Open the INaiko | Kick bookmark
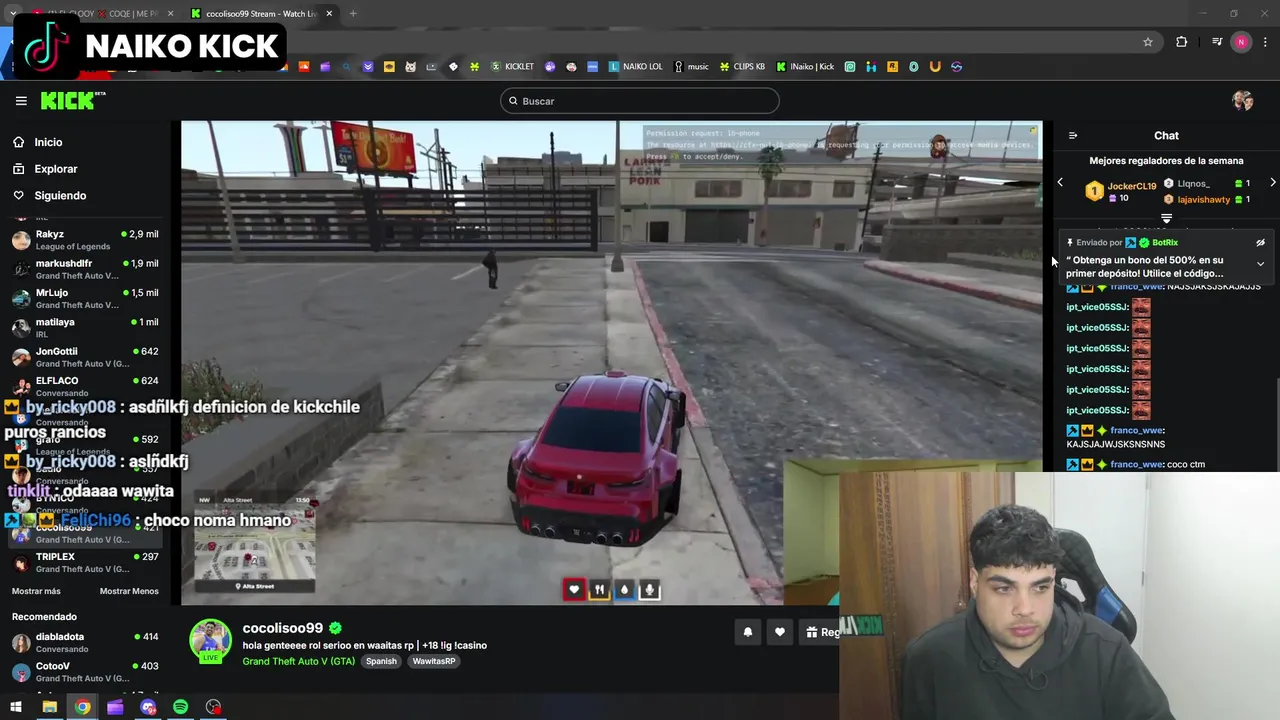Screen dimensions: 1280x720 (805, 67)
